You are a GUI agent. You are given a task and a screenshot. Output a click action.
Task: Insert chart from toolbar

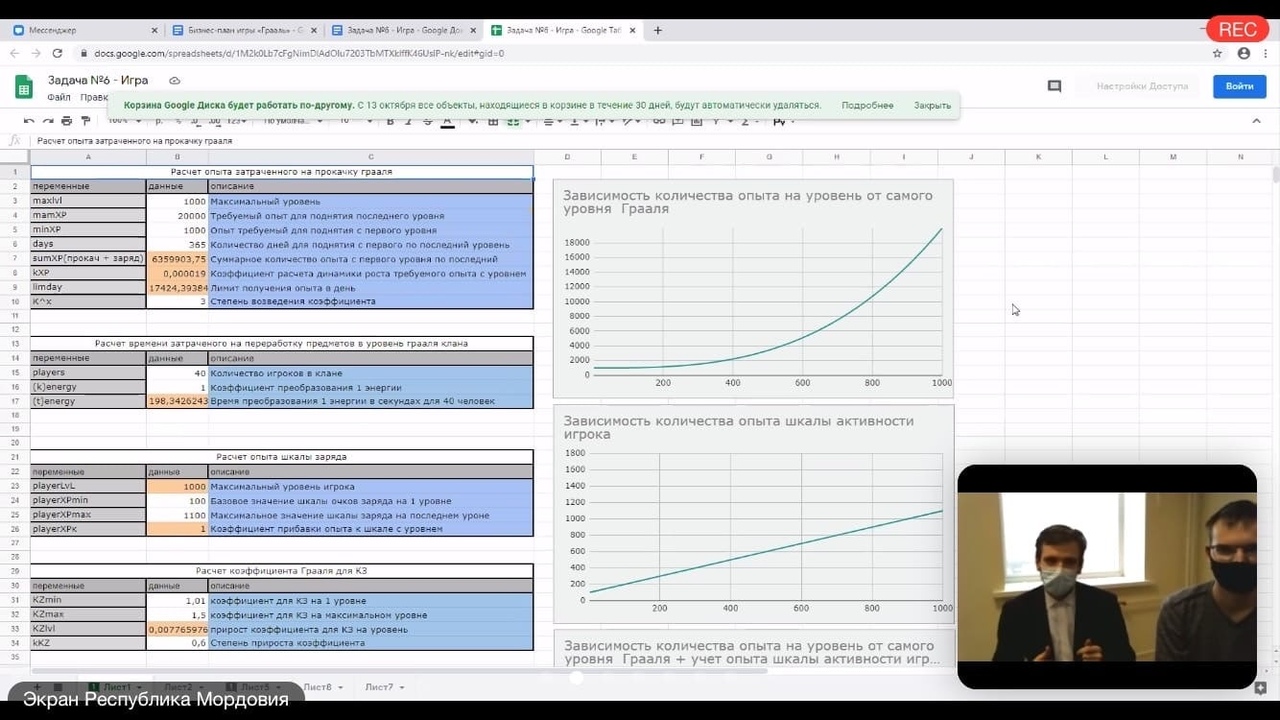click(x=696, y=121)
